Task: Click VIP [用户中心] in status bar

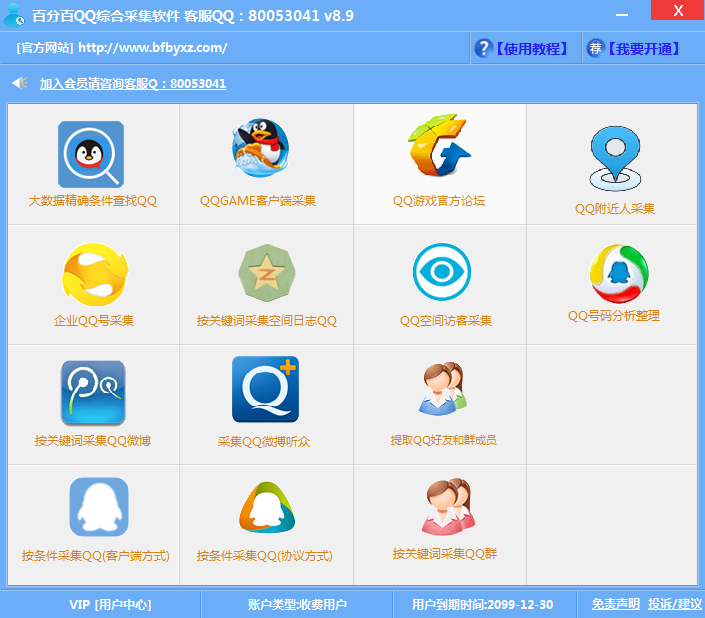Action: click(x=110, y=604)
